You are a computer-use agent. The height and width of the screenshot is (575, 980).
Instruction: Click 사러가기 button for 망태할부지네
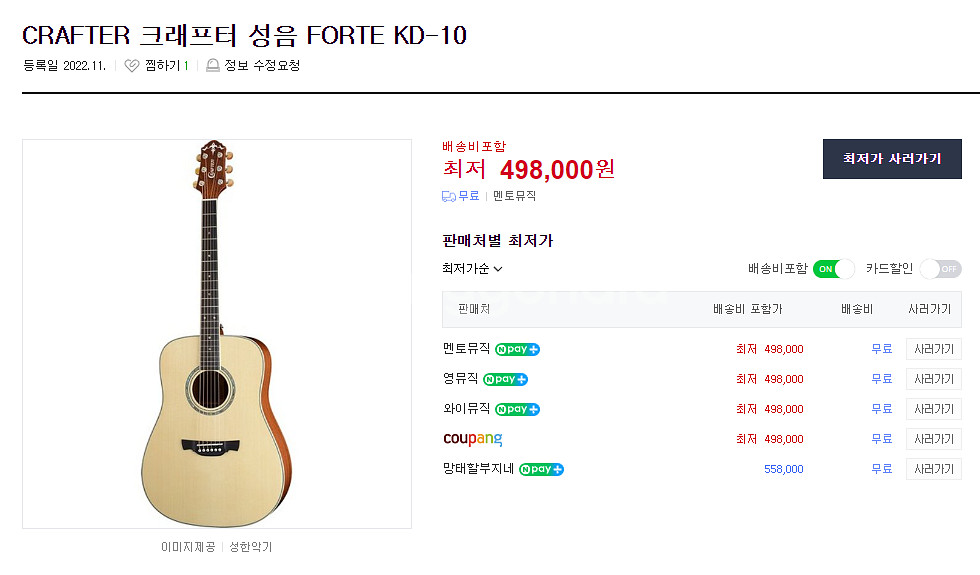point(933,469)
